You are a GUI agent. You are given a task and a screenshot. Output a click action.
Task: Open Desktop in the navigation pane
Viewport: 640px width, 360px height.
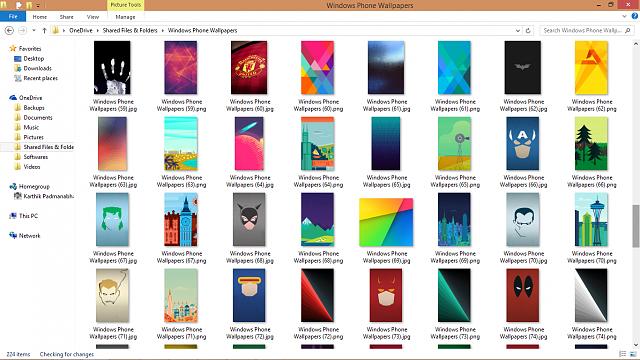pyautogui.click(x=33, y=59)
